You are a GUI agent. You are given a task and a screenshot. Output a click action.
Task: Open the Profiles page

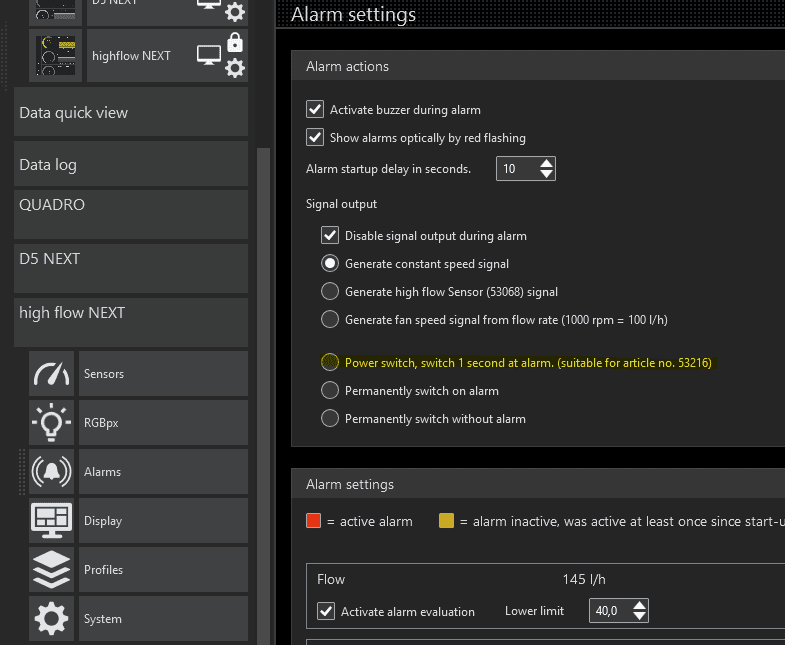click(163, 570)
